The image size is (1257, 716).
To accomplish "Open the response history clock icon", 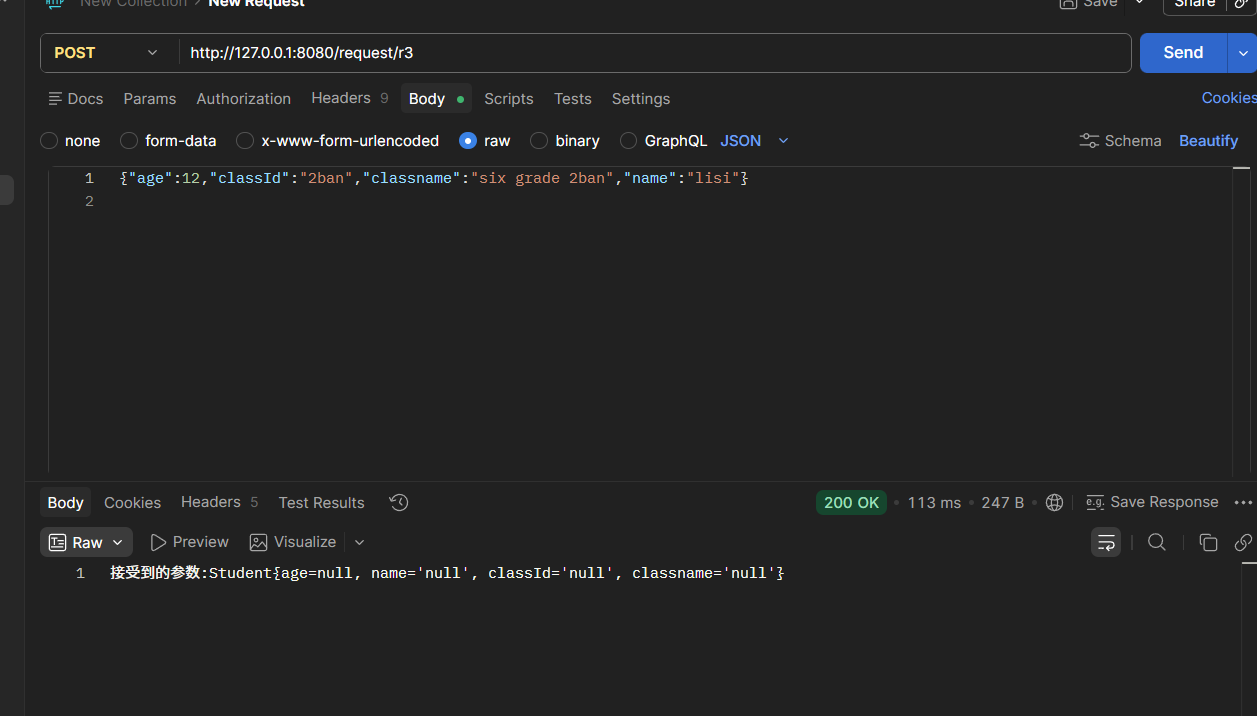I will point(399,503).
